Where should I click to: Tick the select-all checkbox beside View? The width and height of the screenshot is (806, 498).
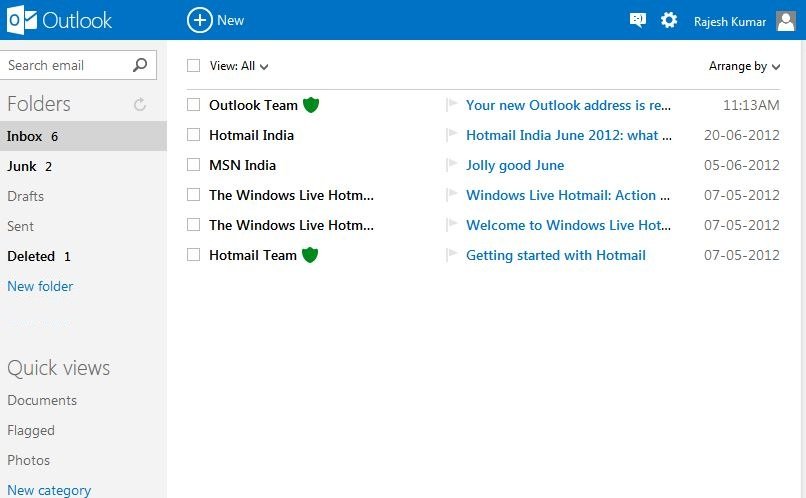[x=193, y=65]
